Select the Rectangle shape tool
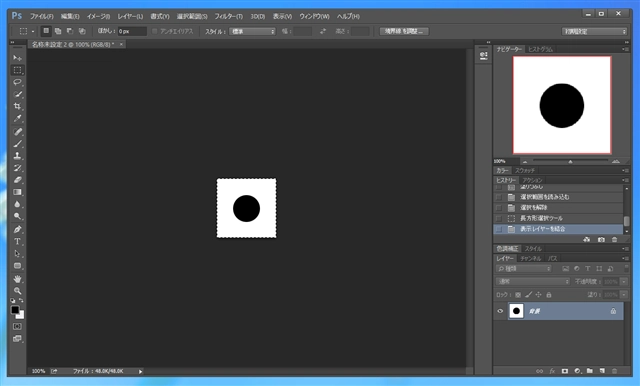Image resolution: width=640 pixels, height=386 pixels. (17, 266)
